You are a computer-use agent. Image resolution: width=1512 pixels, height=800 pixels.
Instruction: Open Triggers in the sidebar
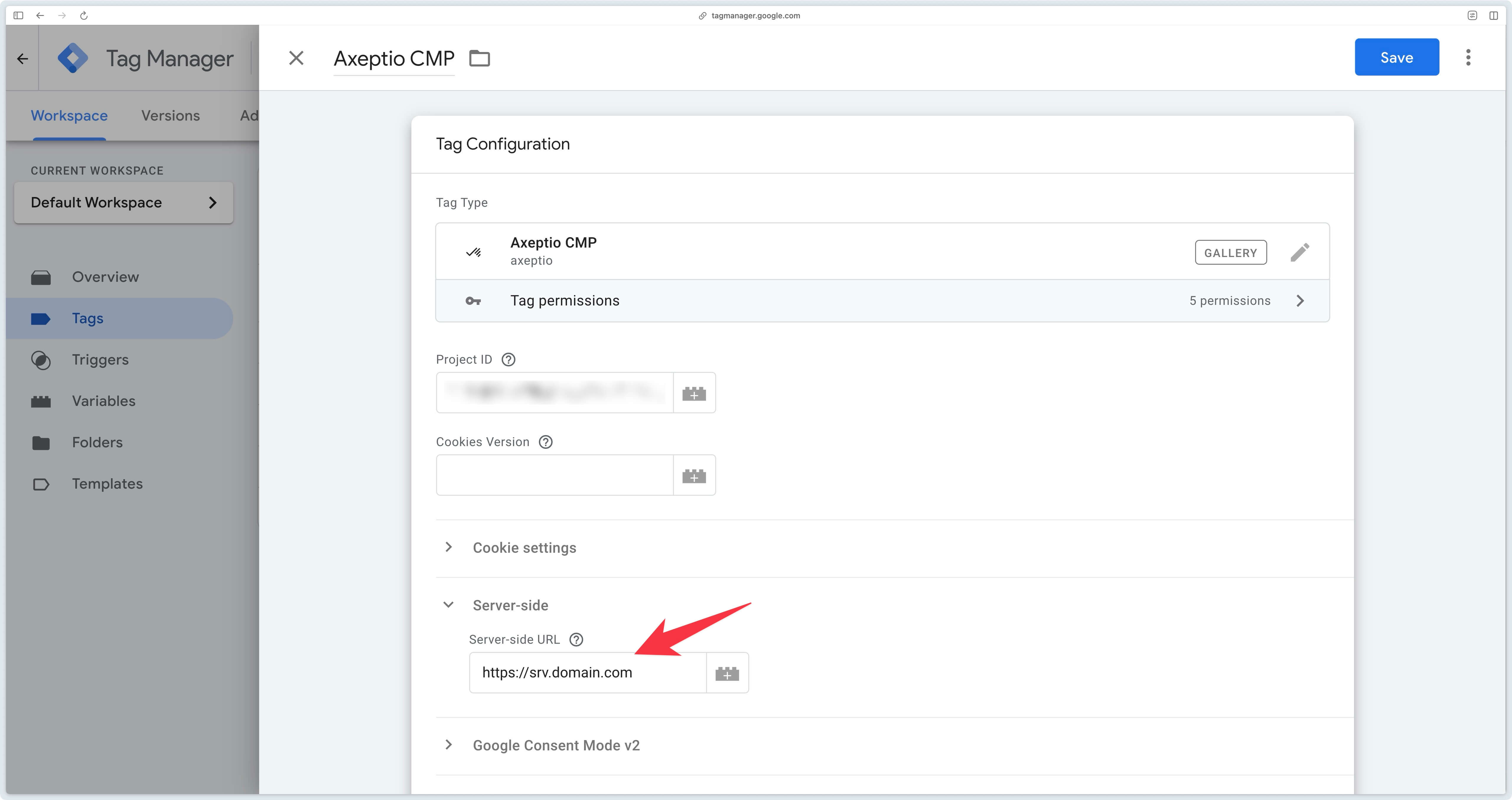click(120, 360)
